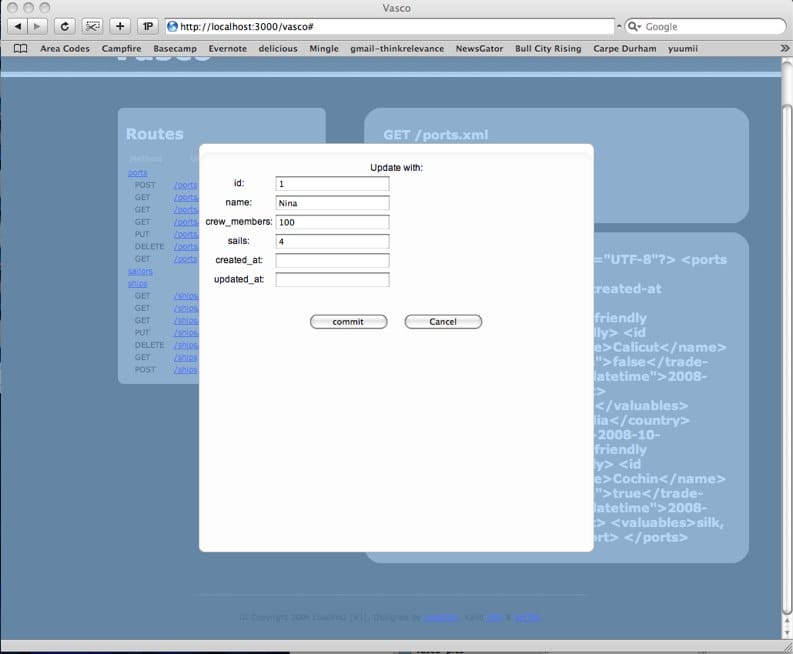793x654 pixels.
Task: Open the 1P password manager button
Action: point(147,26)
